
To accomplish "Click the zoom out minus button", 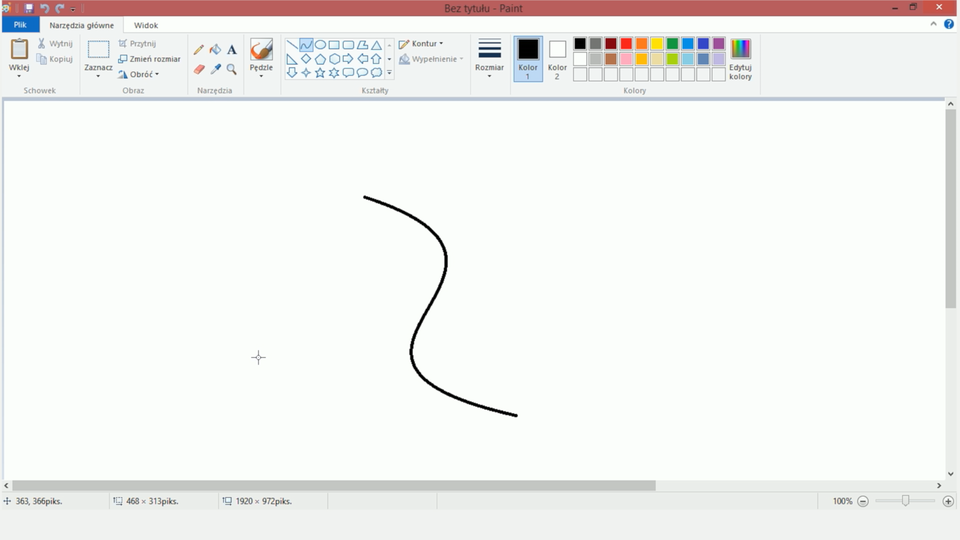I will coord(863,501).
